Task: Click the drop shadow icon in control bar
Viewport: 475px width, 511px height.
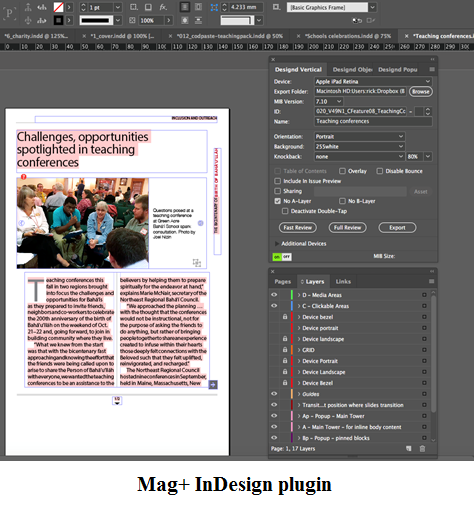Action: coord(148,7)
